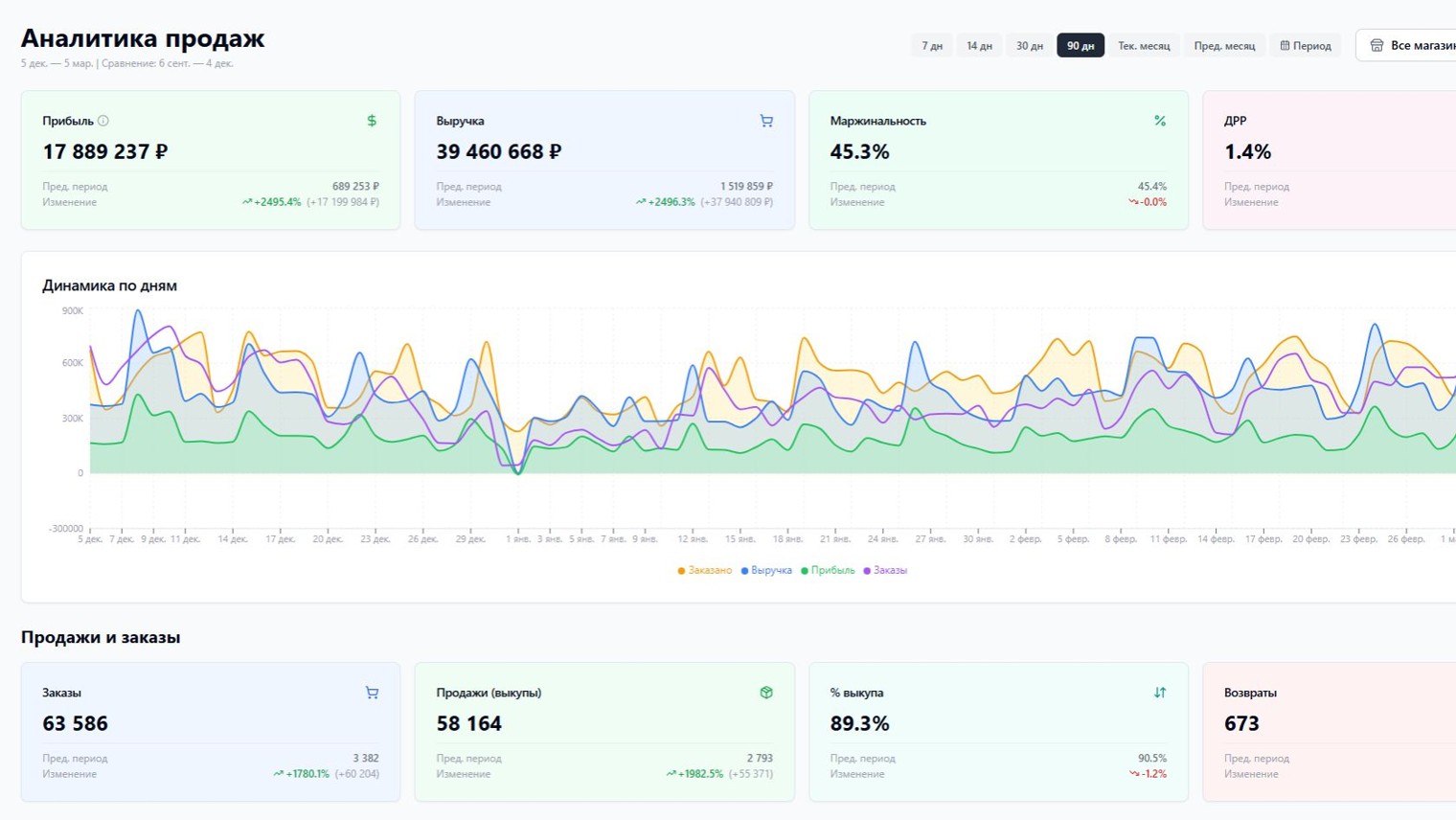The width and height of the screenshot is (1456, 820).
Task: Click the cart icon in Выручка card
Action: pyautogui.click(x=766, y=121)
